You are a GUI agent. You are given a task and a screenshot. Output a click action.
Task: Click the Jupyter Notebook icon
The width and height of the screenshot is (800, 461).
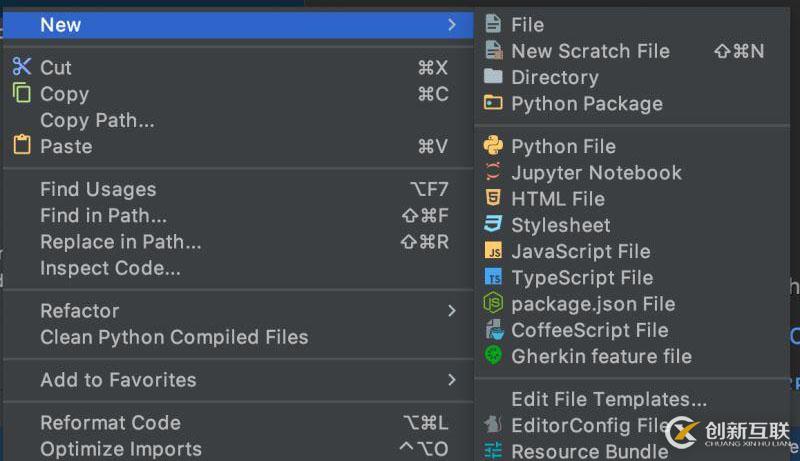(493, 172)
